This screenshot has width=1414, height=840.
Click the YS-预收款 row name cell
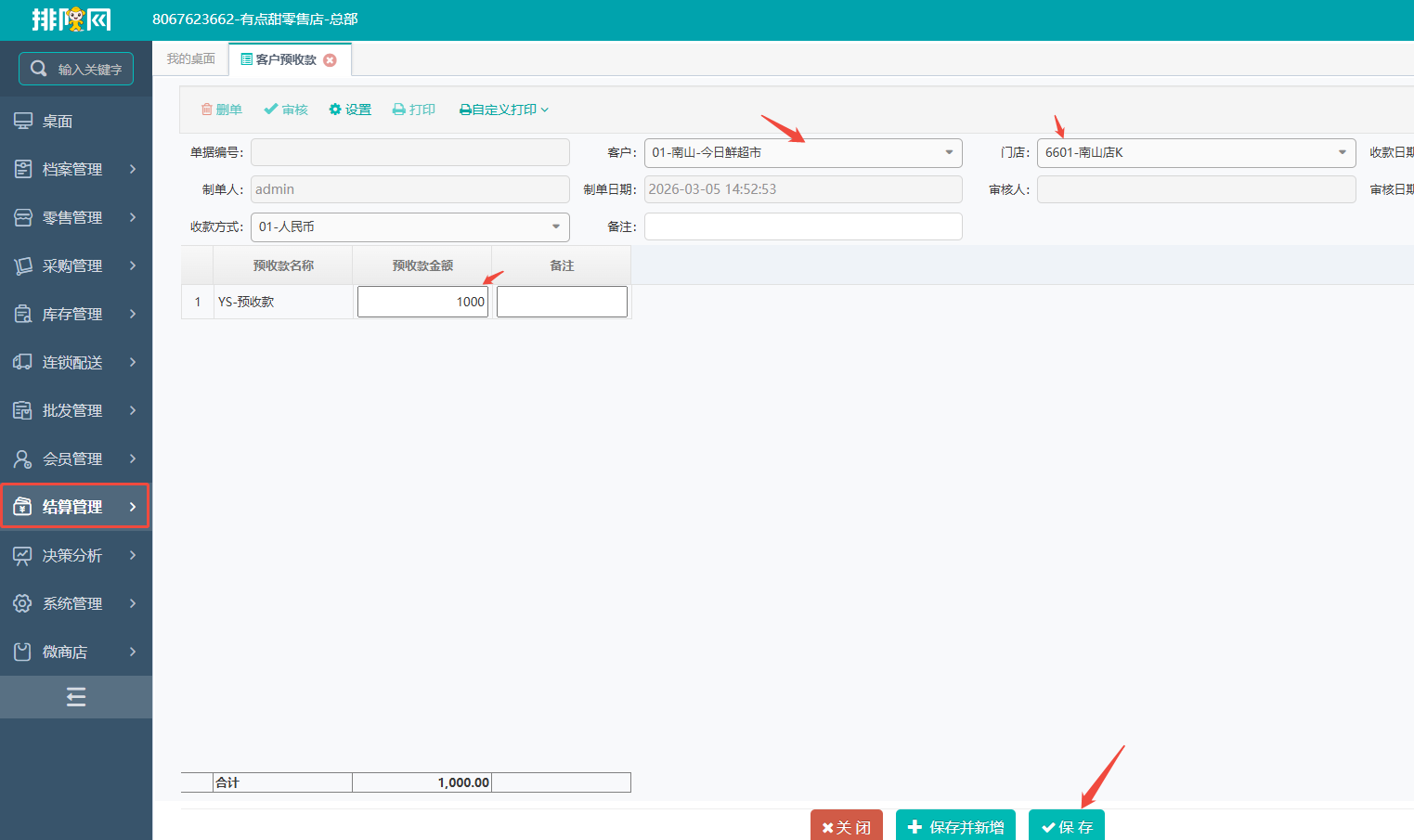[x=283, y=302]
